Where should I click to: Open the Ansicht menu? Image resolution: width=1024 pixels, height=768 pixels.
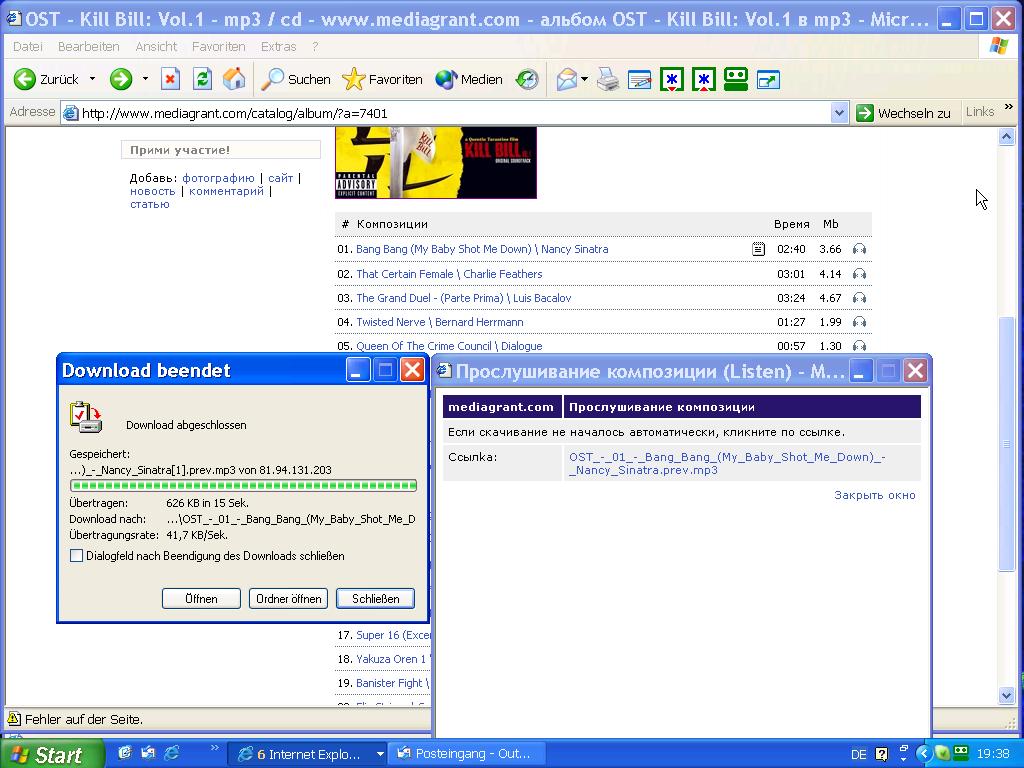[x=156, y=46]
